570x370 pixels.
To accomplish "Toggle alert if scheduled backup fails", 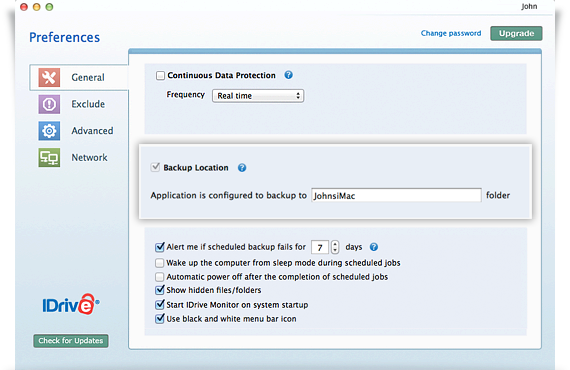I will (x=160, y=247).
